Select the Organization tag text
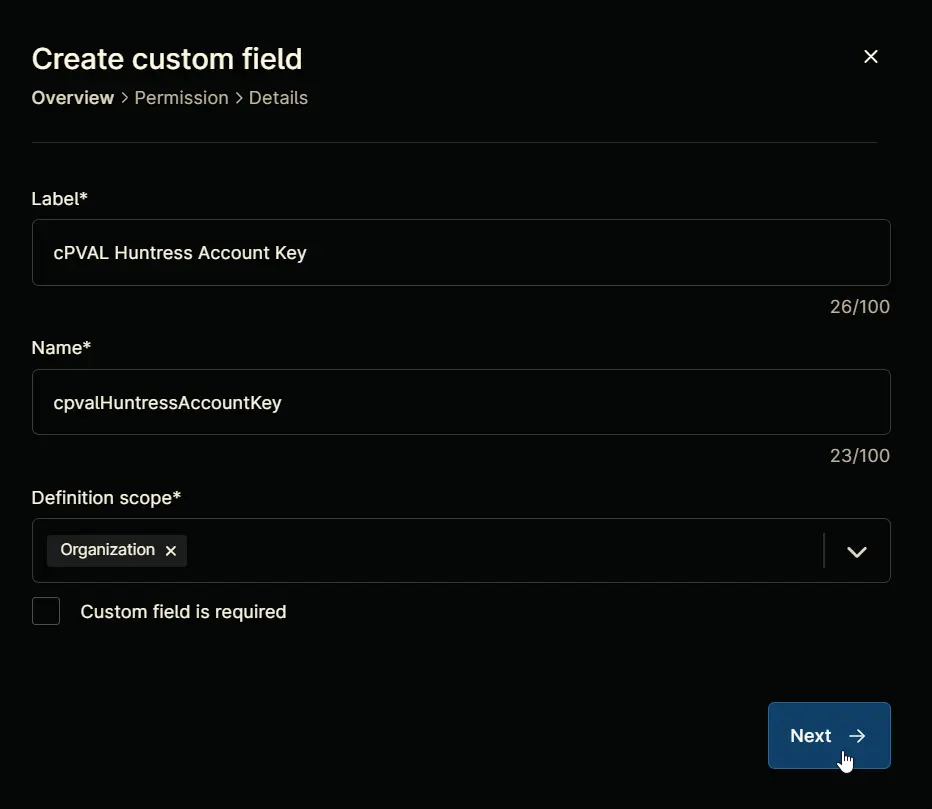 (108, 550)
